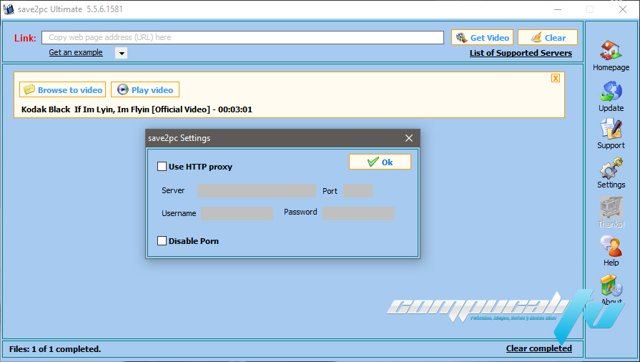The height and width of the screenshot is (362, 640).
Task: Click the Get Video button
Action: click(x=482, y=38)
